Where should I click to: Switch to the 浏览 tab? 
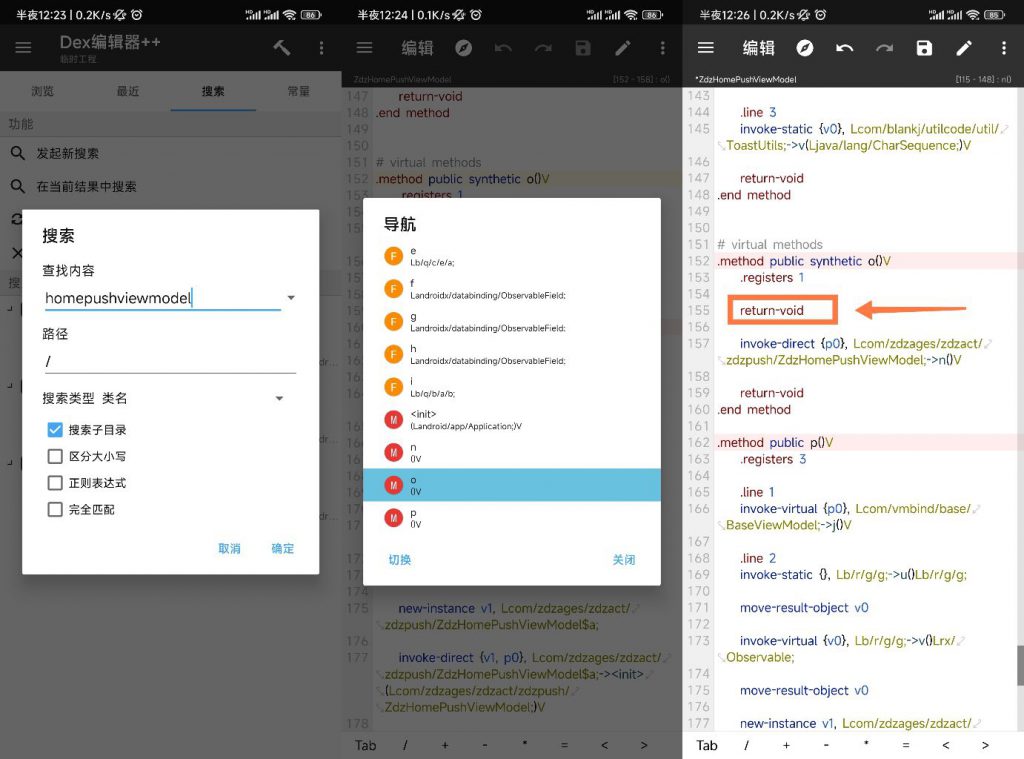(x=42, y=91)
